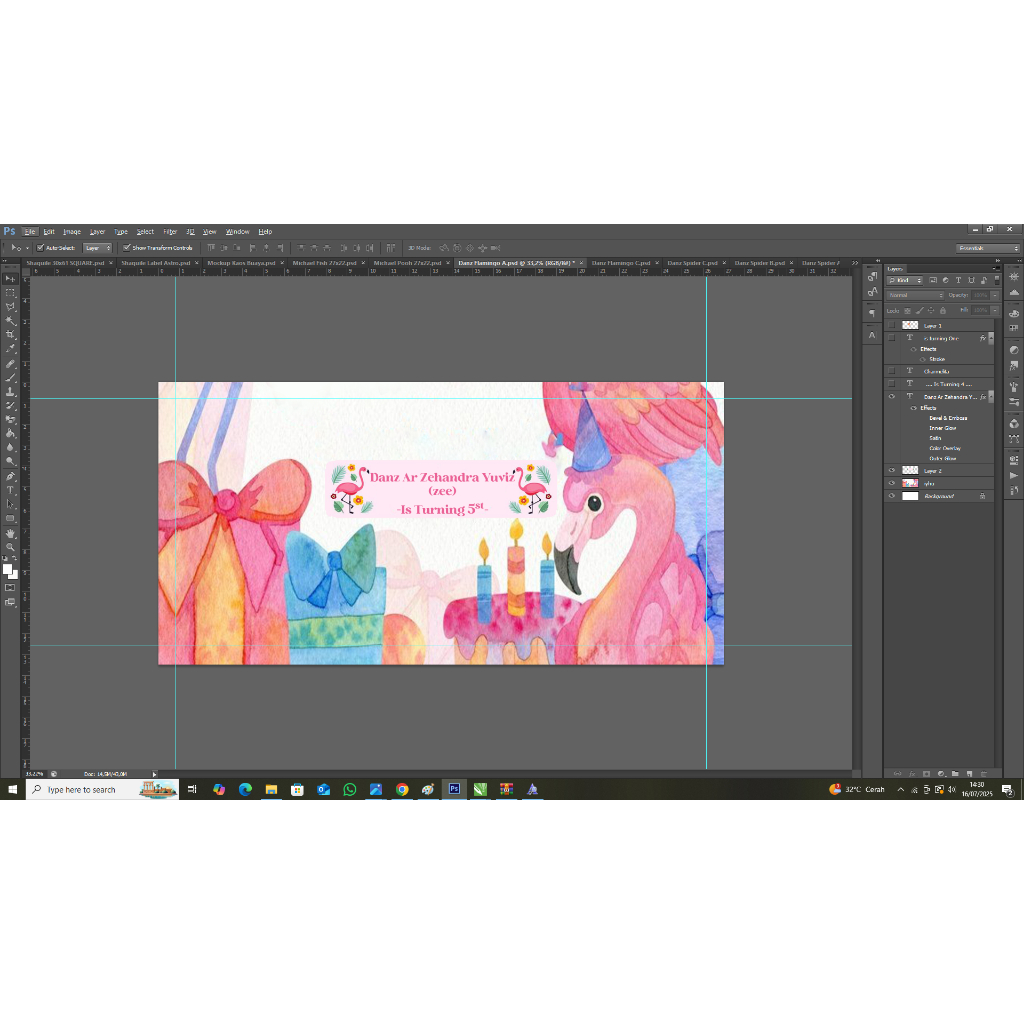Toggle the Auto-Select checkbox
Screen dimensions: 1024x1024
click(x=41, y=248)
